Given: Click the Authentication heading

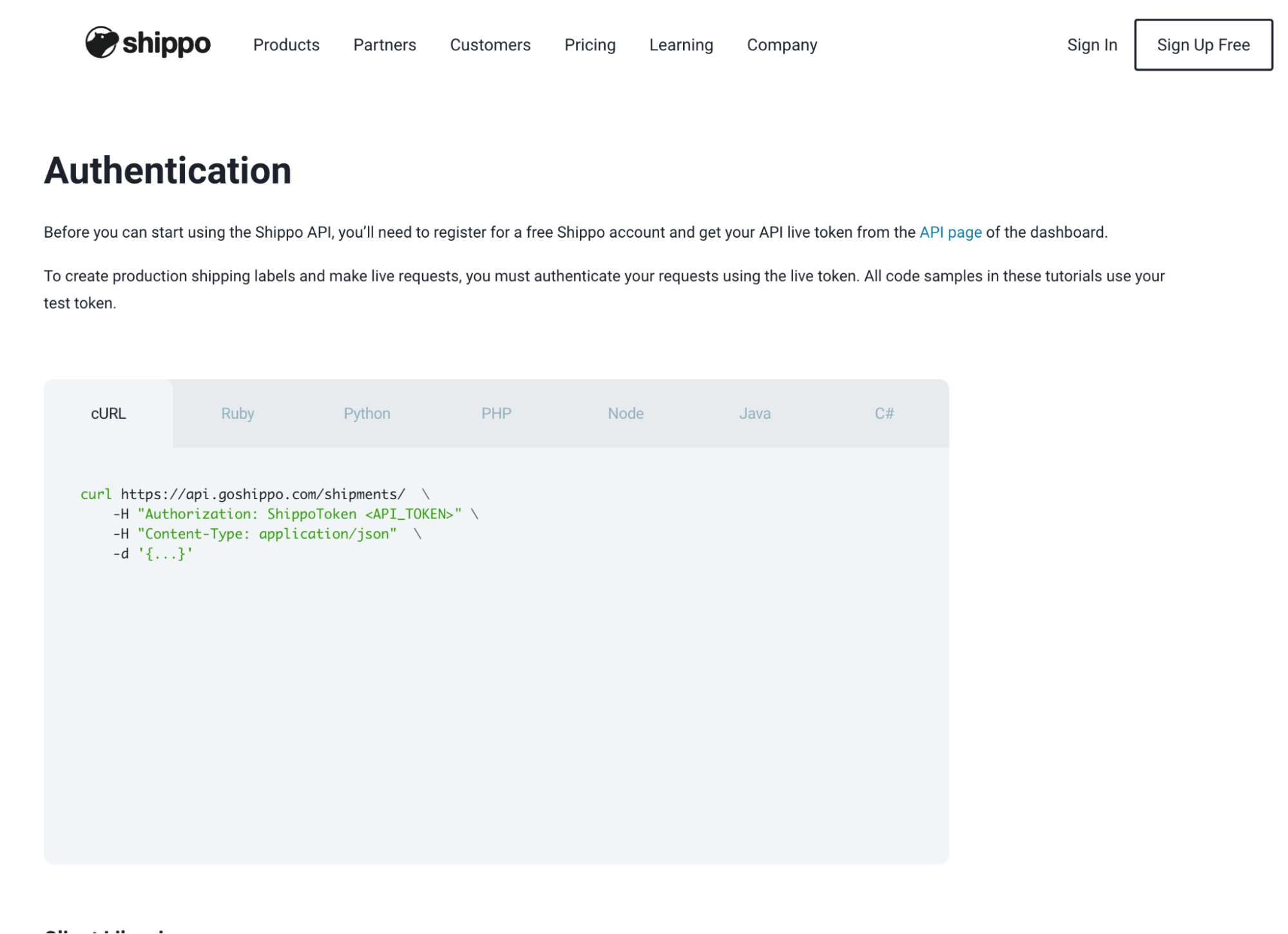Looking at the screenshot, I should pos(168,171).
